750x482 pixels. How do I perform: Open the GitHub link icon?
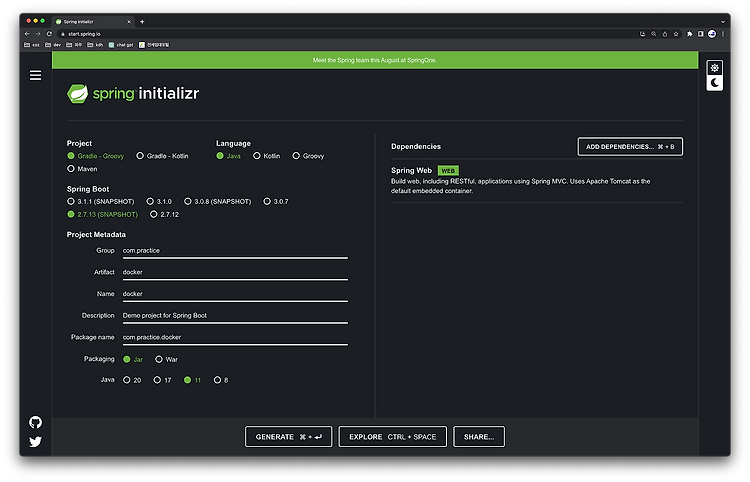35,422
